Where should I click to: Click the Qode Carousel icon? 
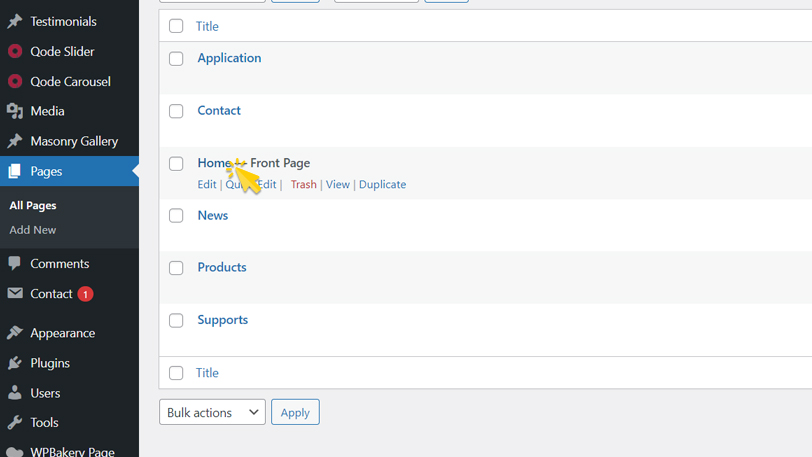(15, 81)
